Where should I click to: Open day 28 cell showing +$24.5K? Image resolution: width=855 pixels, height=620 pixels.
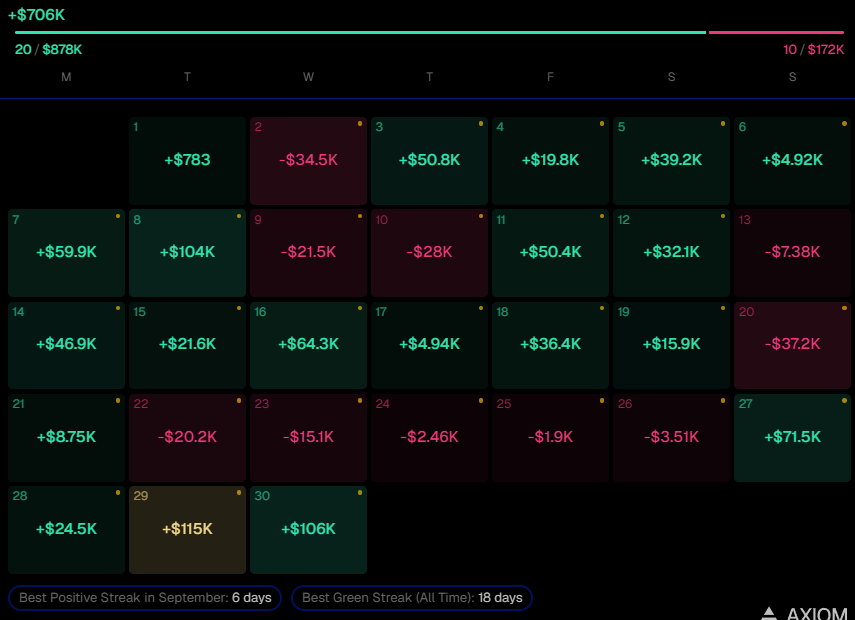[67, 530]
